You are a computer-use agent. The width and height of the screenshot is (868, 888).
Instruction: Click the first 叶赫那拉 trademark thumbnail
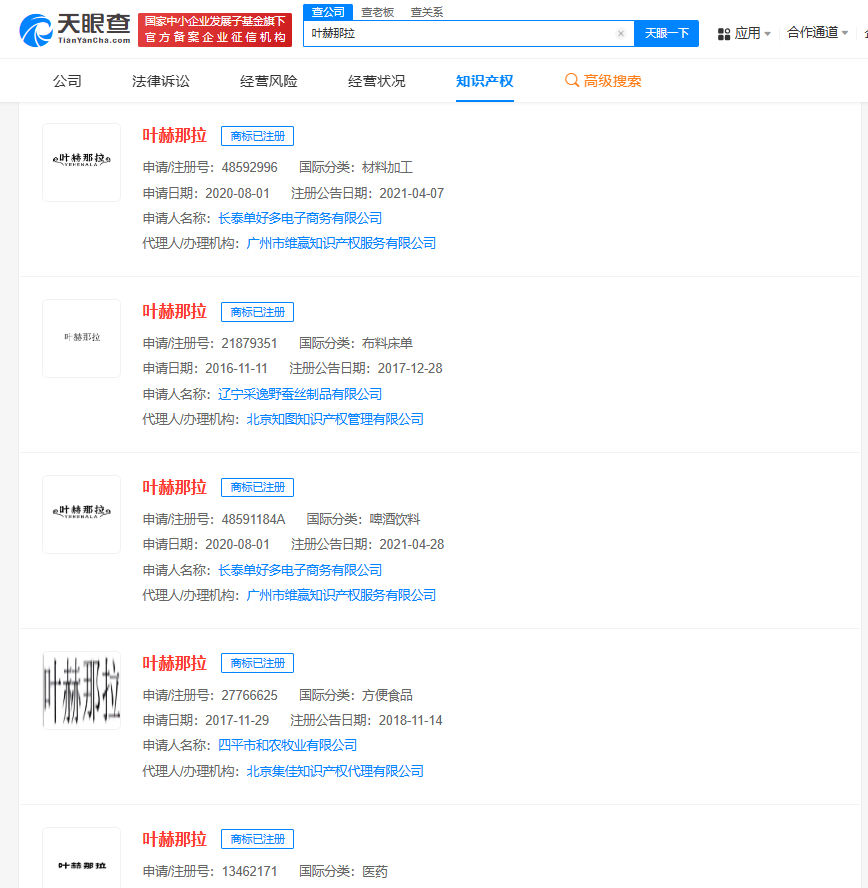click(x=81, y=162)
